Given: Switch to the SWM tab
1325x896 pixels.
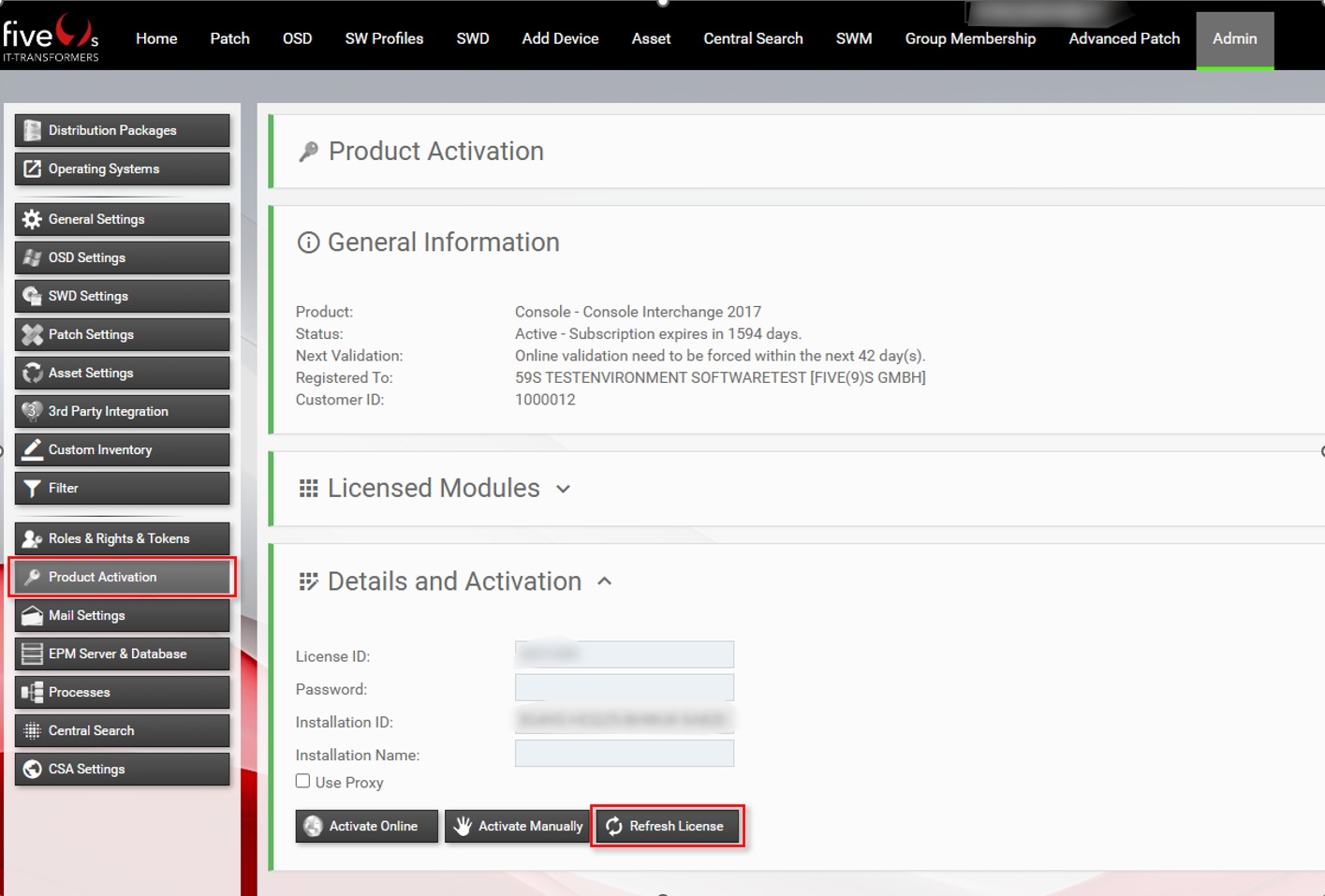Looking at the screenshot, I should click(854, 38).
